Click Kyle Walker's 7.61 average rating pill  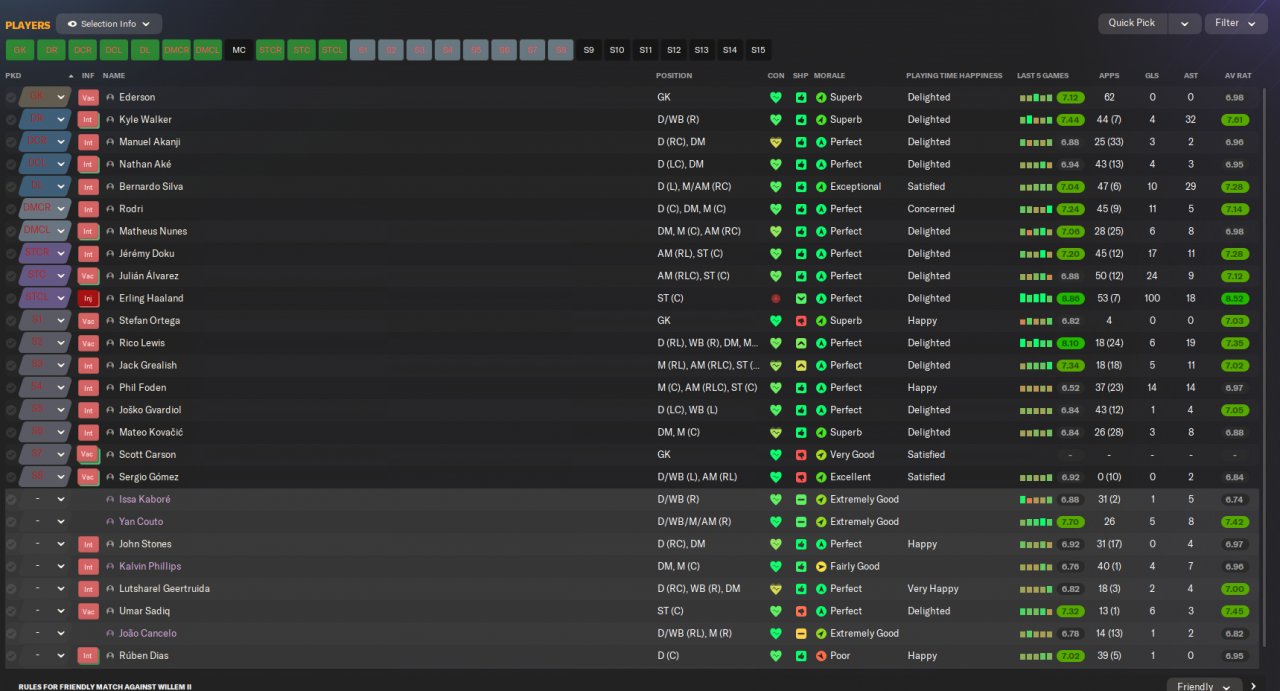pyautogui.click(x=1235, y=120)
